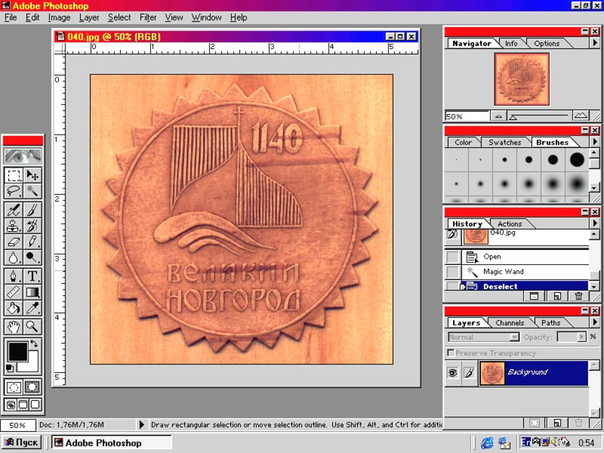604x453 pixels.
Task: Pick the Lasso tool in the toolbox
Action: pos(14,191)
